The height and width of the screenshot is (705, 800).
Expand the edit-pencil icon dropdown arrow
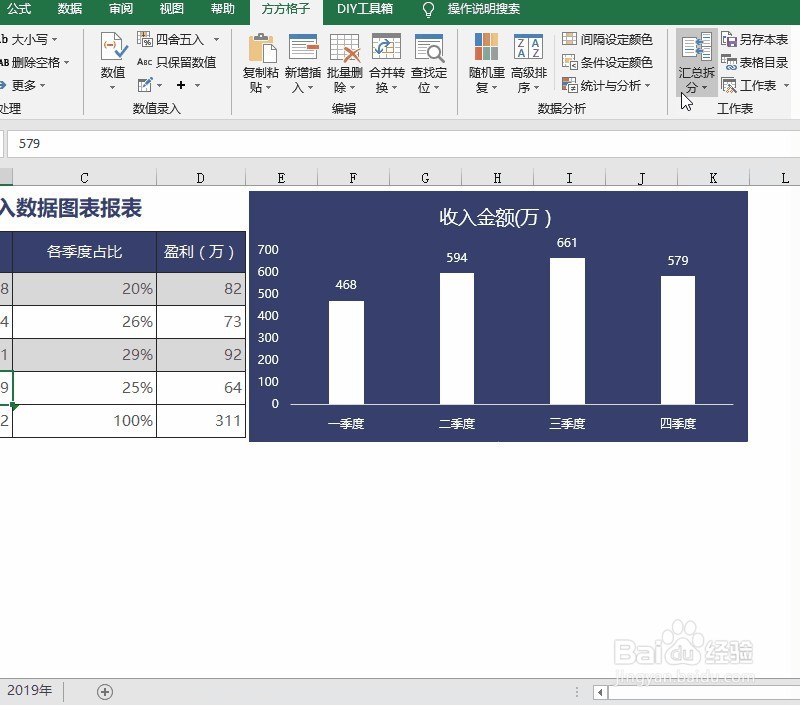point(160,85)
